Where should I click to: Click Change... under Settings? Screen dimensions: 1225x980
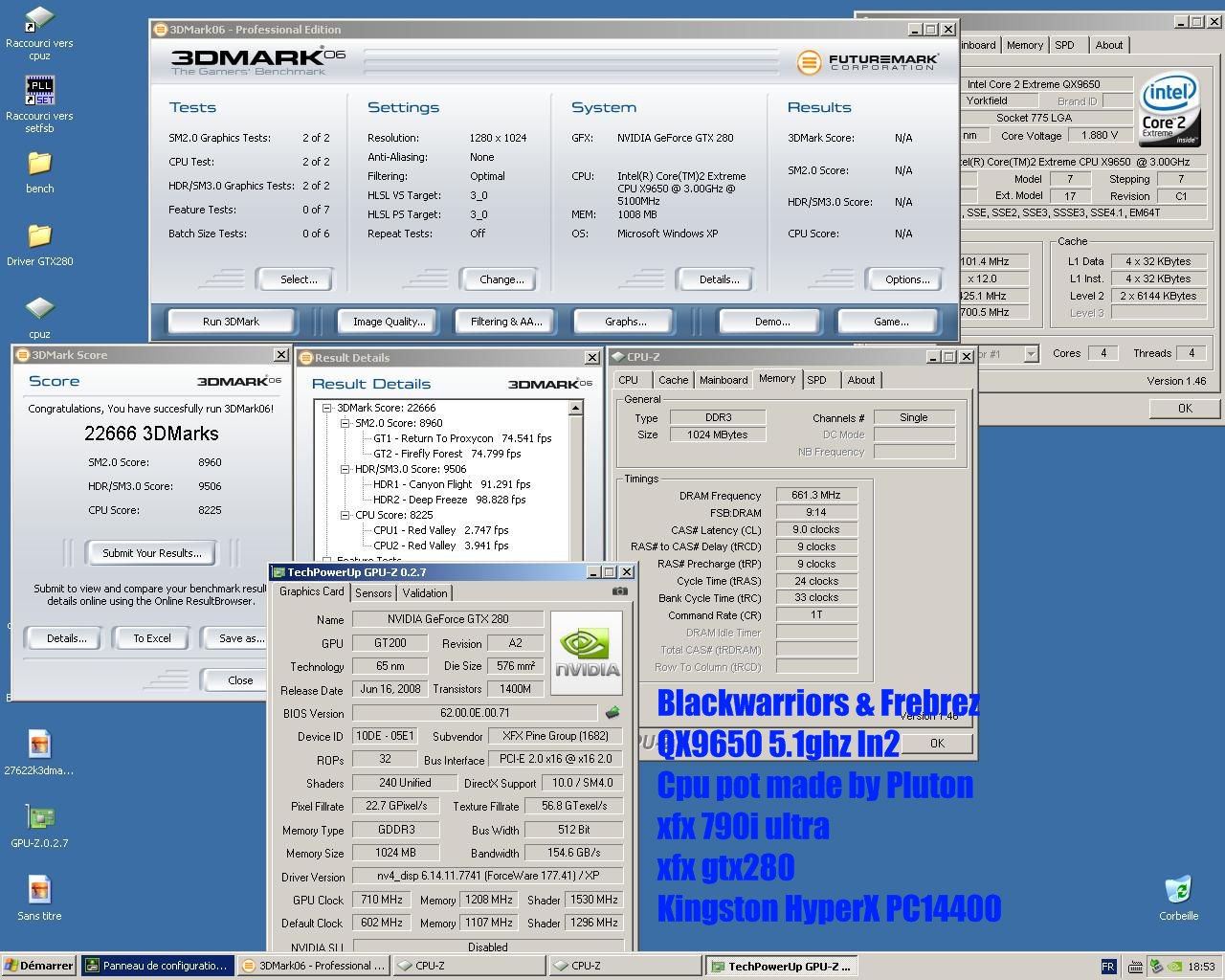(501, 279)
